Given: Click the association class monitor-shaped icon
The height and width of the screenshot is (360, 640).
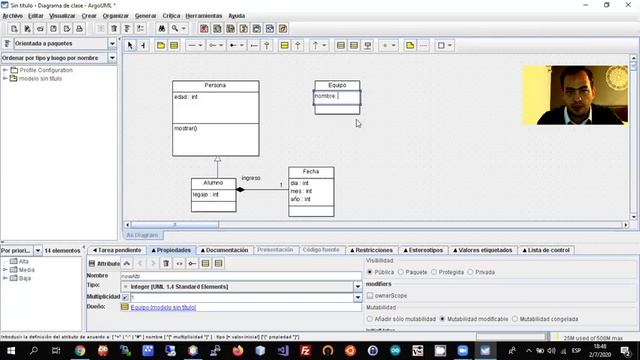Looking at the screenshot, I should (367, 45).
